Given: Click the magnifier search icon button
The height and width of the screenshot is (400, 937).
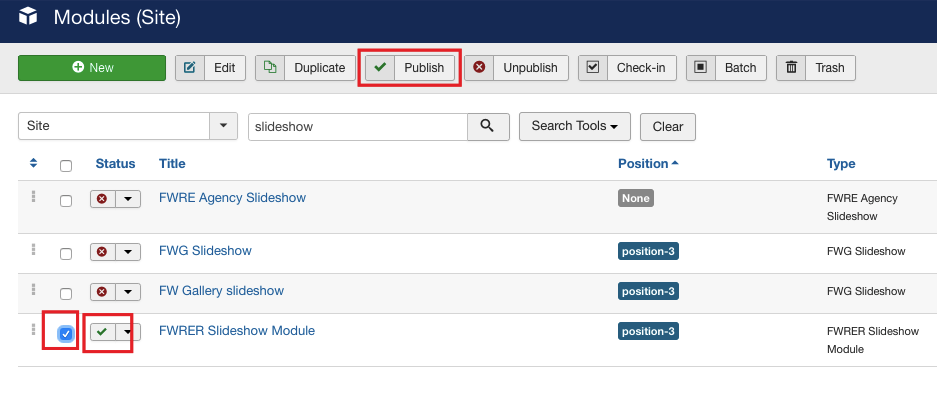Looking at the screenshot, I should click(488, 127).
